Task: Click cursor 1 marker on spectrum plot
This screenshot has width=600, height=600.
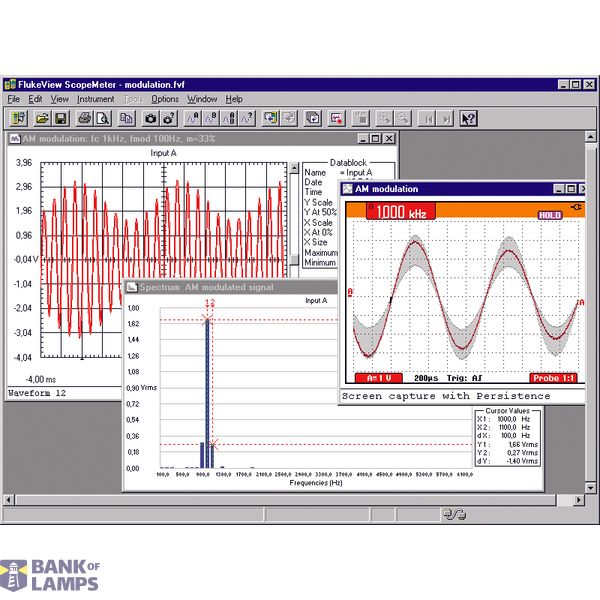Action: pyautogui.click(x=207, y=318)
